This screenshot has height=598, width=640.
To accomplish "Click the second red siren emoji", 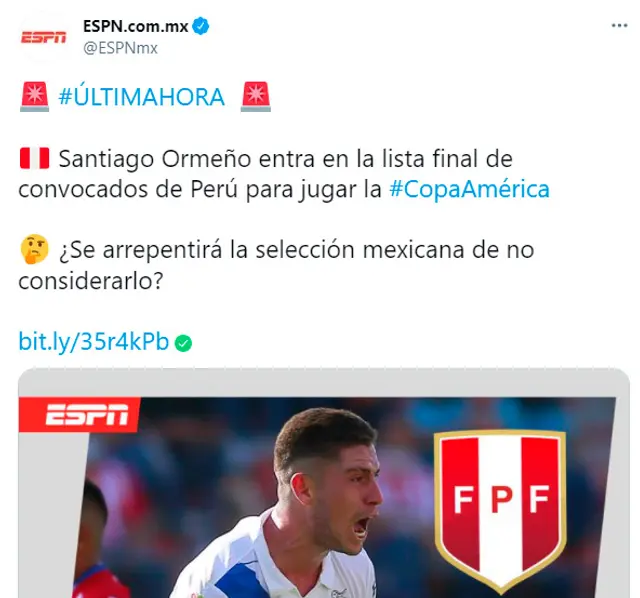I will click(256, 97).
